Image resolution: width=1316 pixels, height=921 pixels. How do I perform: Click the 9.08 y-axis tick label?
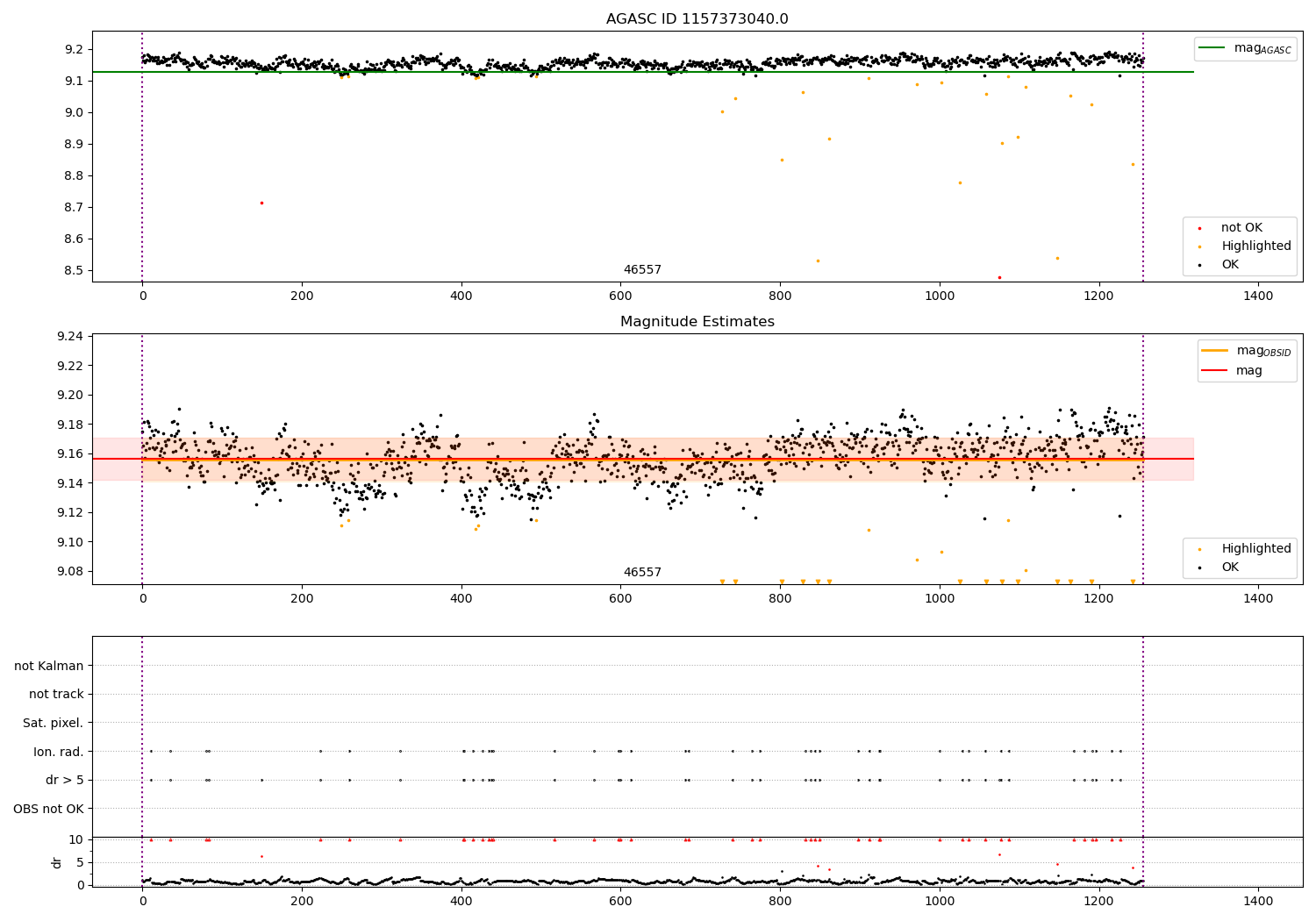click(71, 571)
